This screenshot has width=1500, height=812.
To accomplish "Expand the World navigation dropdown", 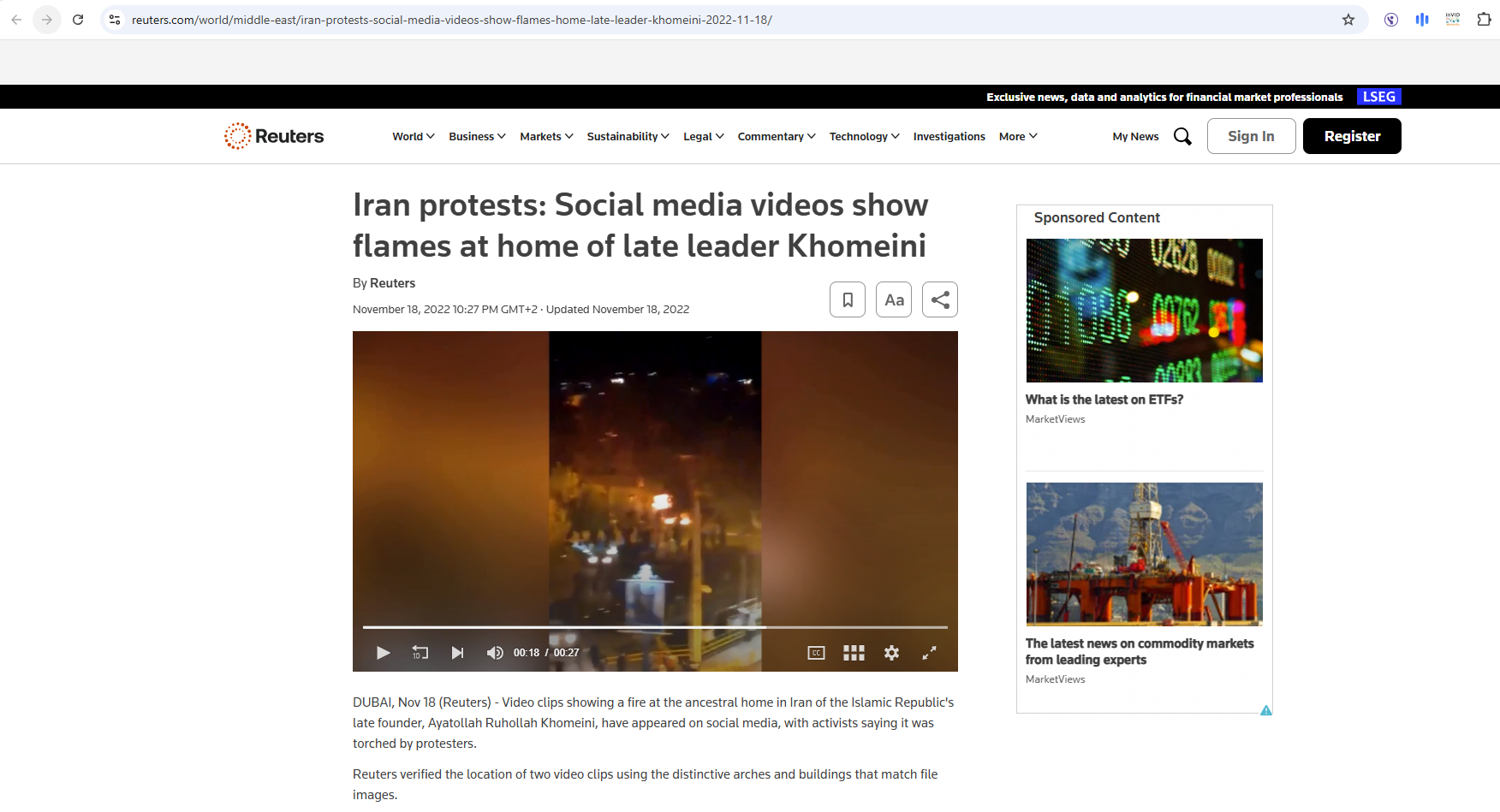I will pyautogui.click(x=414, y=136).
